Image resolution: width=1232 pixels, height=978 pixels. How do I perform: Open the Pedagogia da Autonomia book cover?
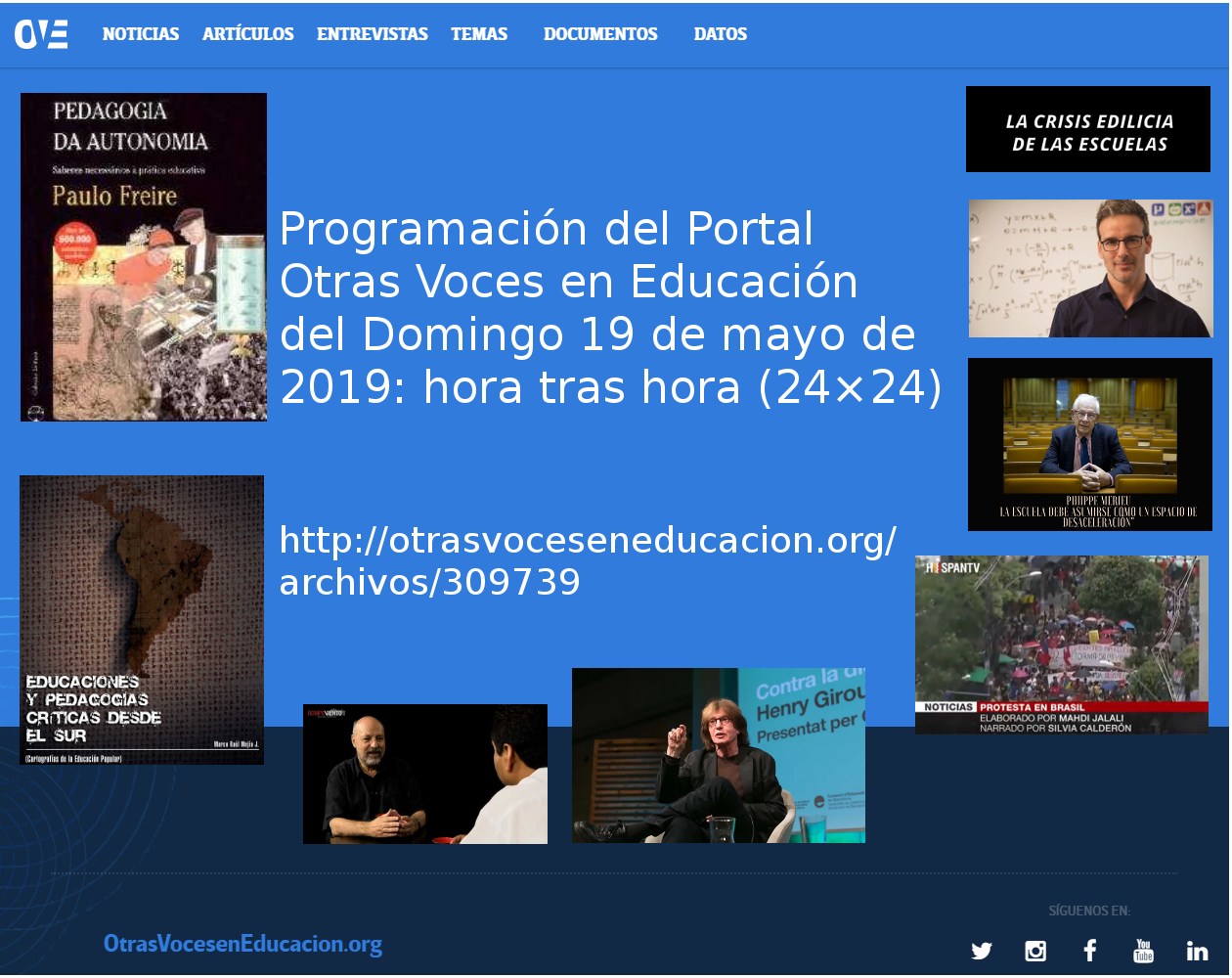[144, 257]
